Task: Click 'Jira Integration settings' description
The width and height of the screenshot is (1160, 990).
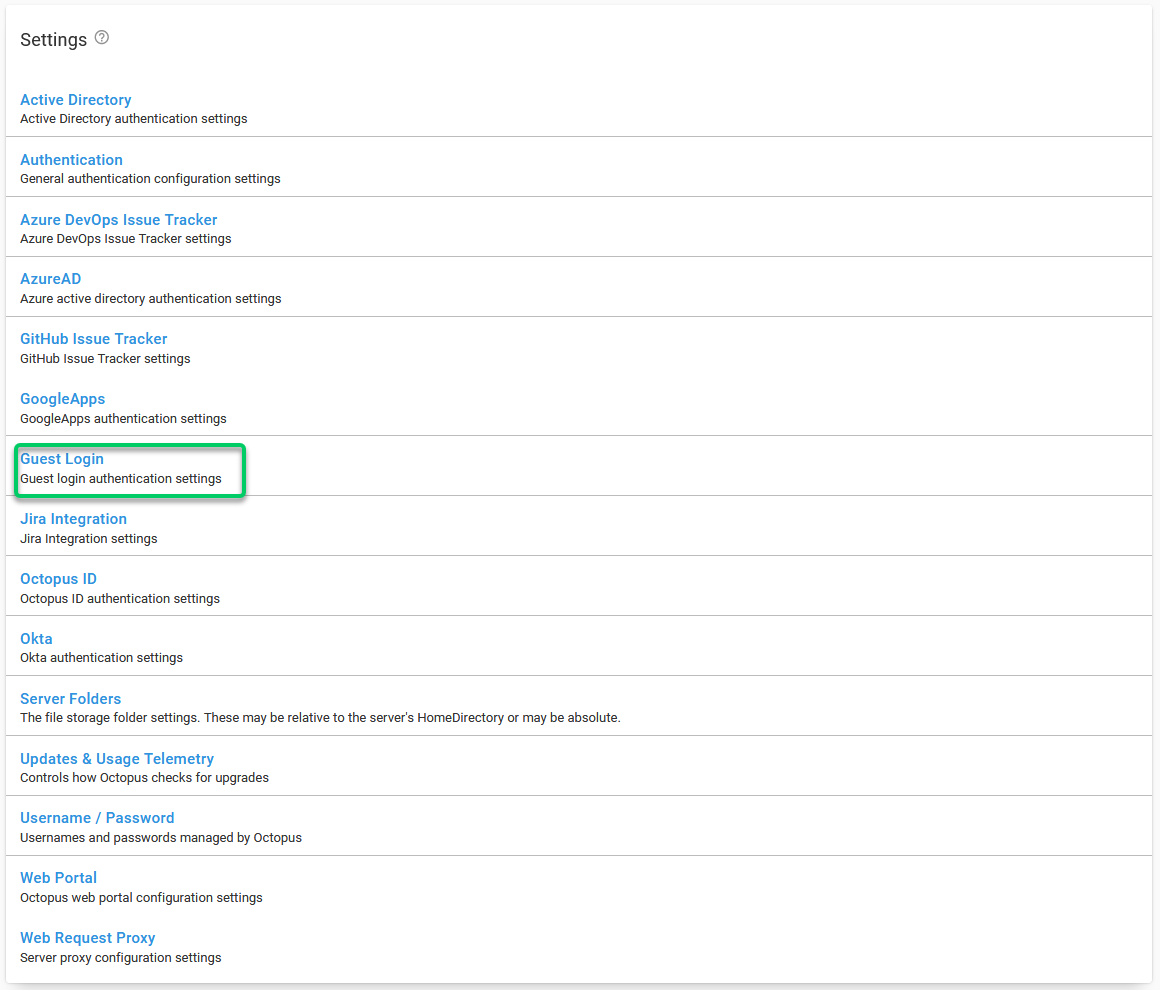Action: point(89,539)
